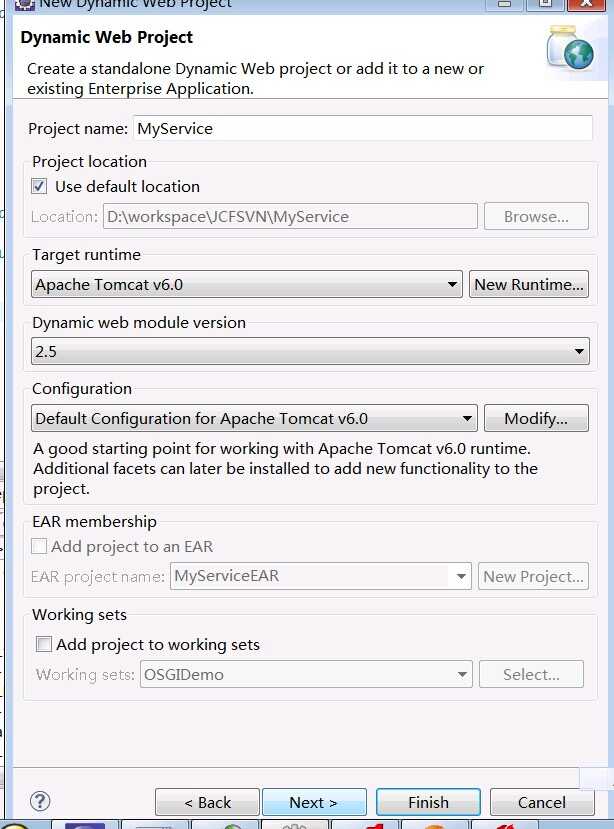Click the Dynamic Web Project globe jar icon

(x=570, y=48)
